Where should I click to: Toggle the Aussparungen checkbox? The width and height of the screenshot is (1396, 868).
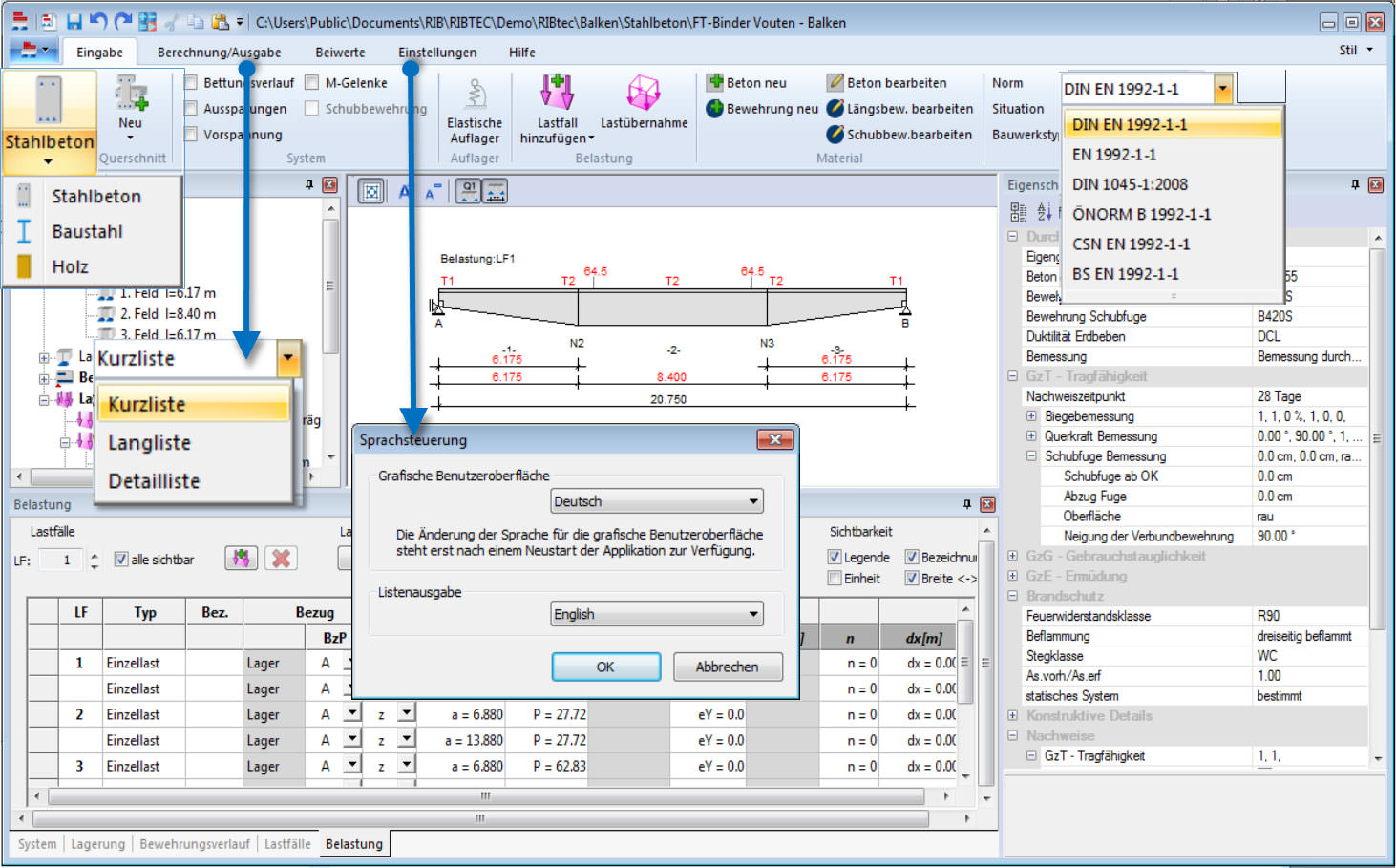click(x=191, y=108)
